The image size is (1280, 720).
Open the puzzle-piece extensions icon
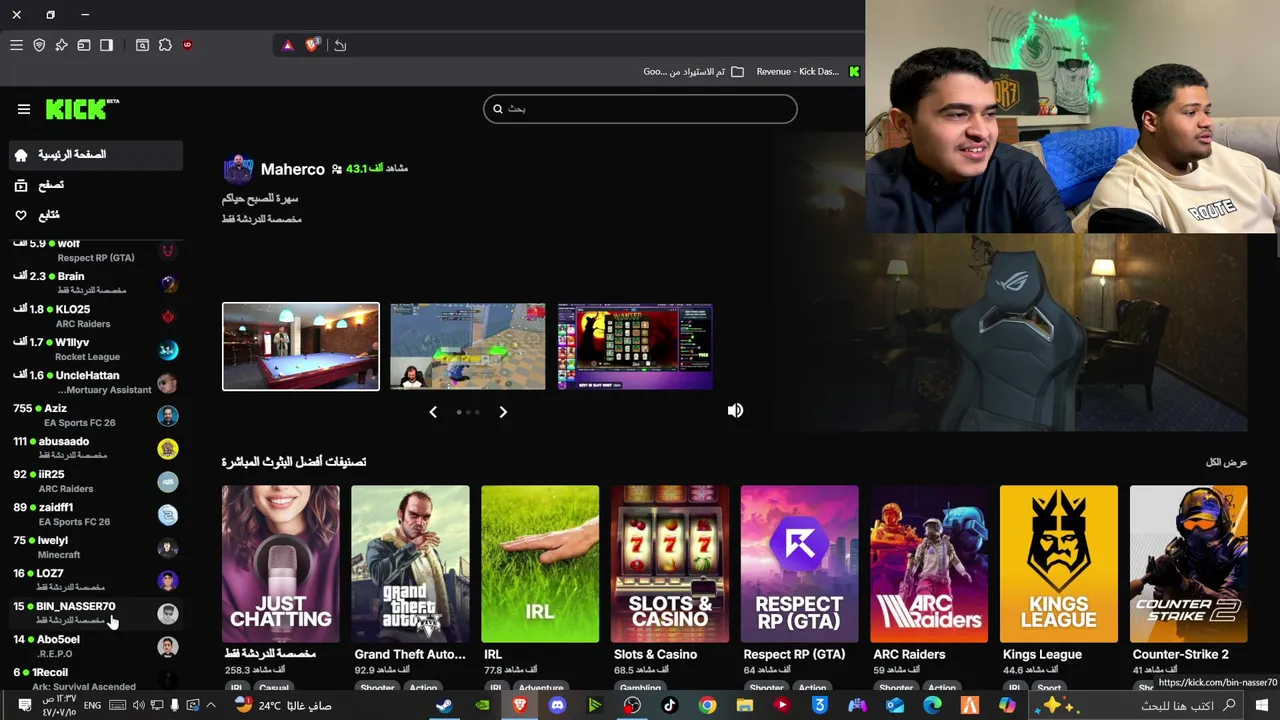coord(165,45)
